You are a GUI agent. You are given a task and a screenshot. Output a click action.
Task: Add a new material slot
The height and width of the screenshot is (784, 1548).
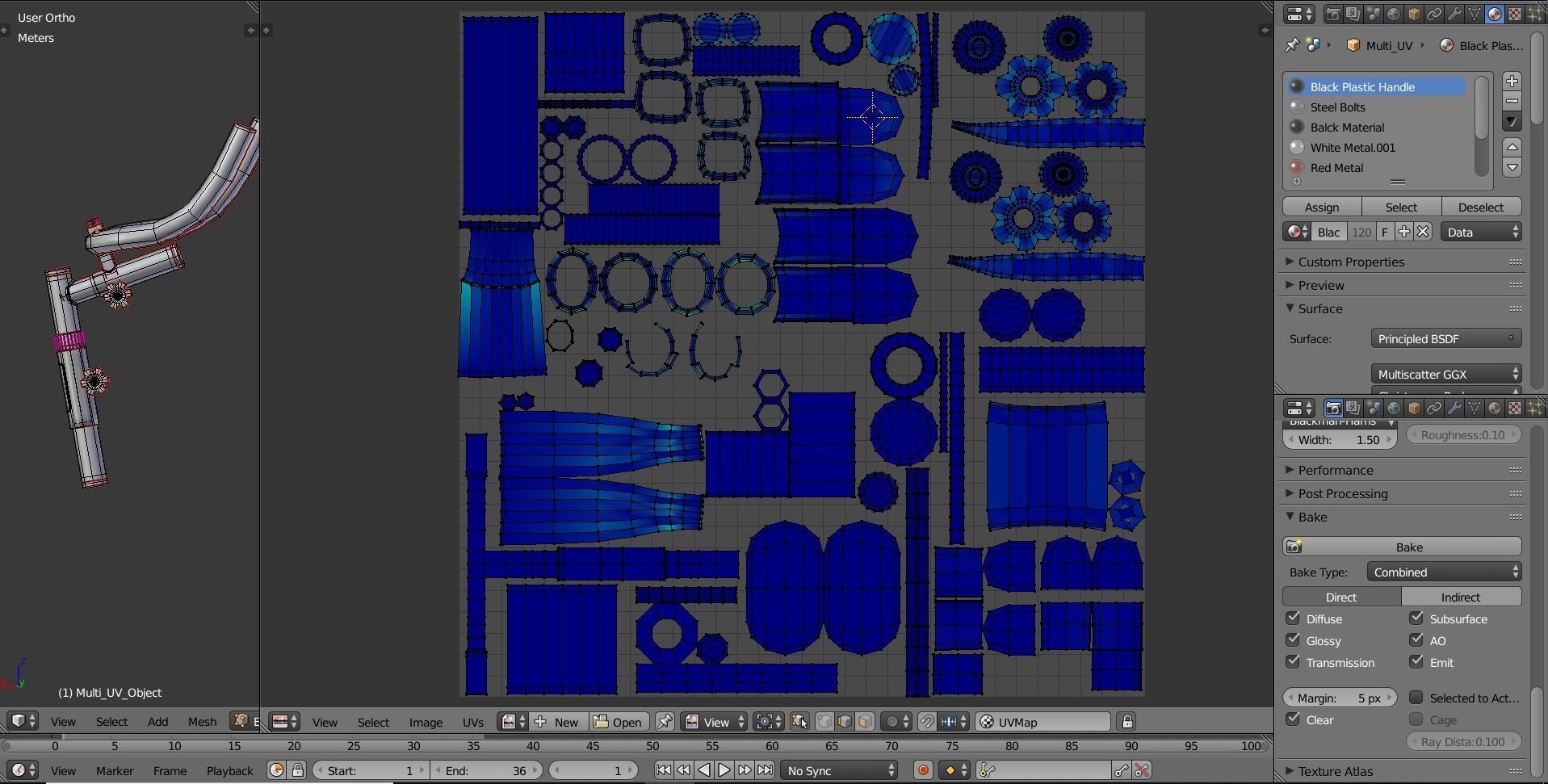click(1512, 81)
